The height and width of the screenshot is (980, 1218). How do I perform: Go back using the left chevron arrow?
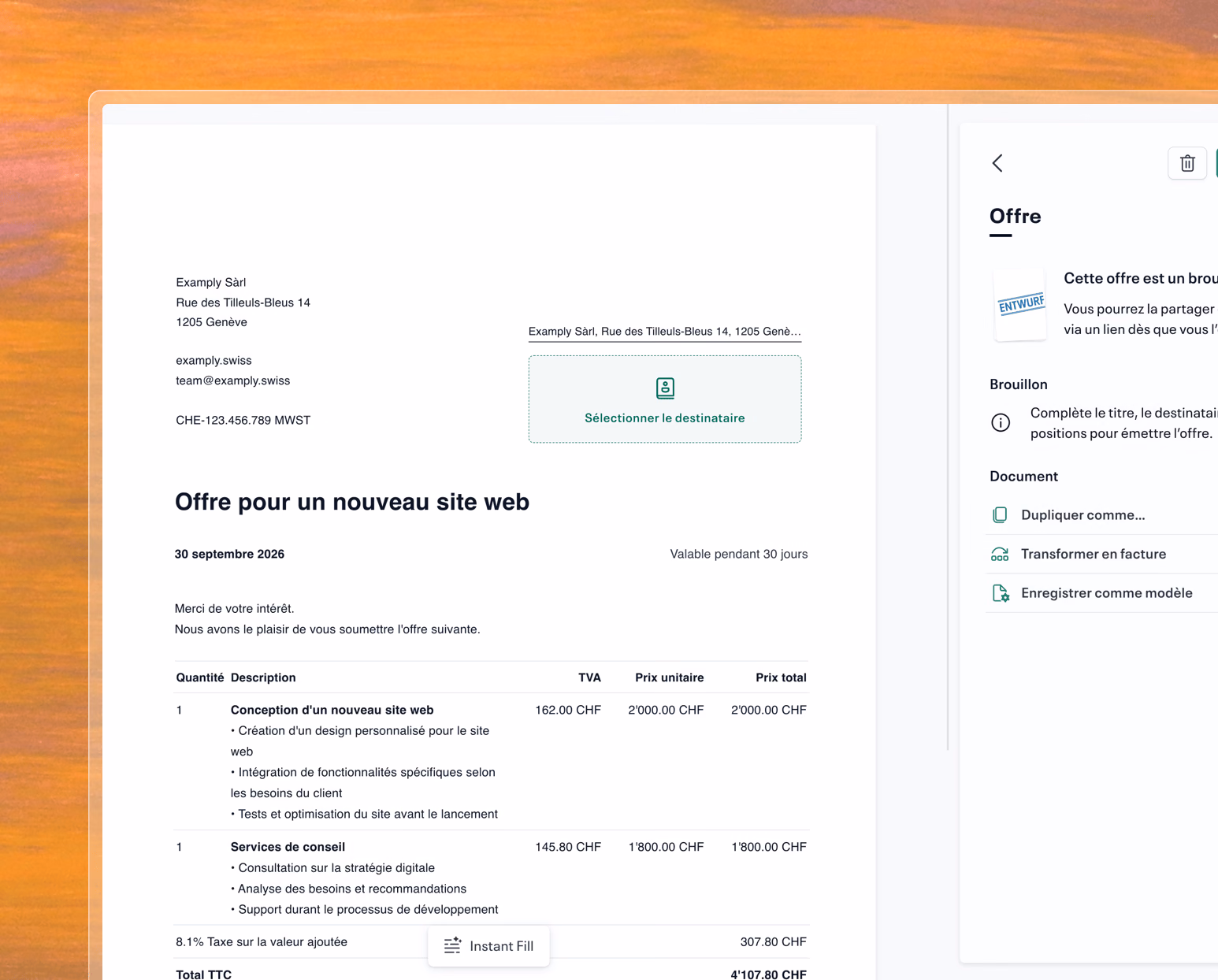(x=997, y=163)
